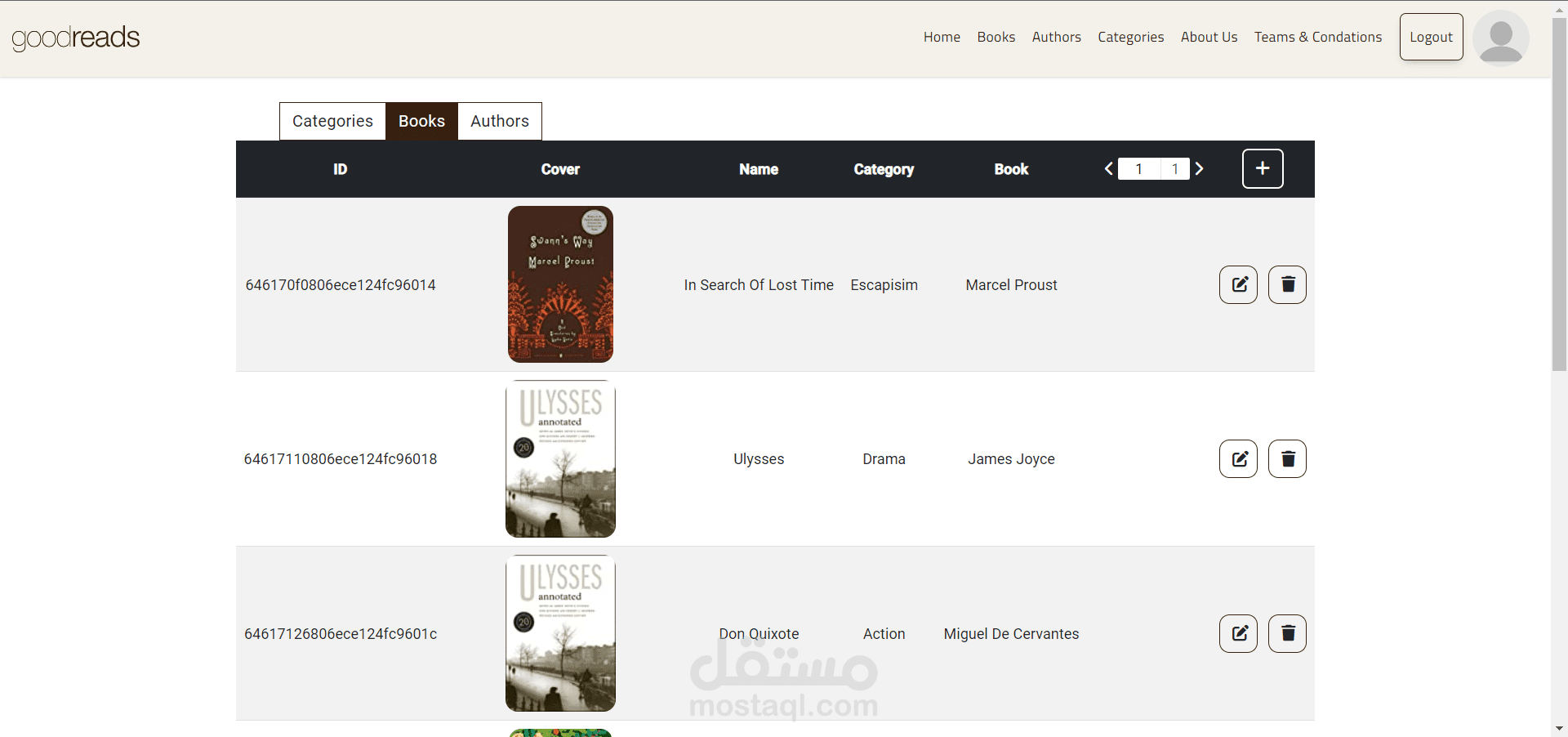Select ID 64617110806ece124fc96018
The image size is (1568, 737).
[x=341, y=459]
